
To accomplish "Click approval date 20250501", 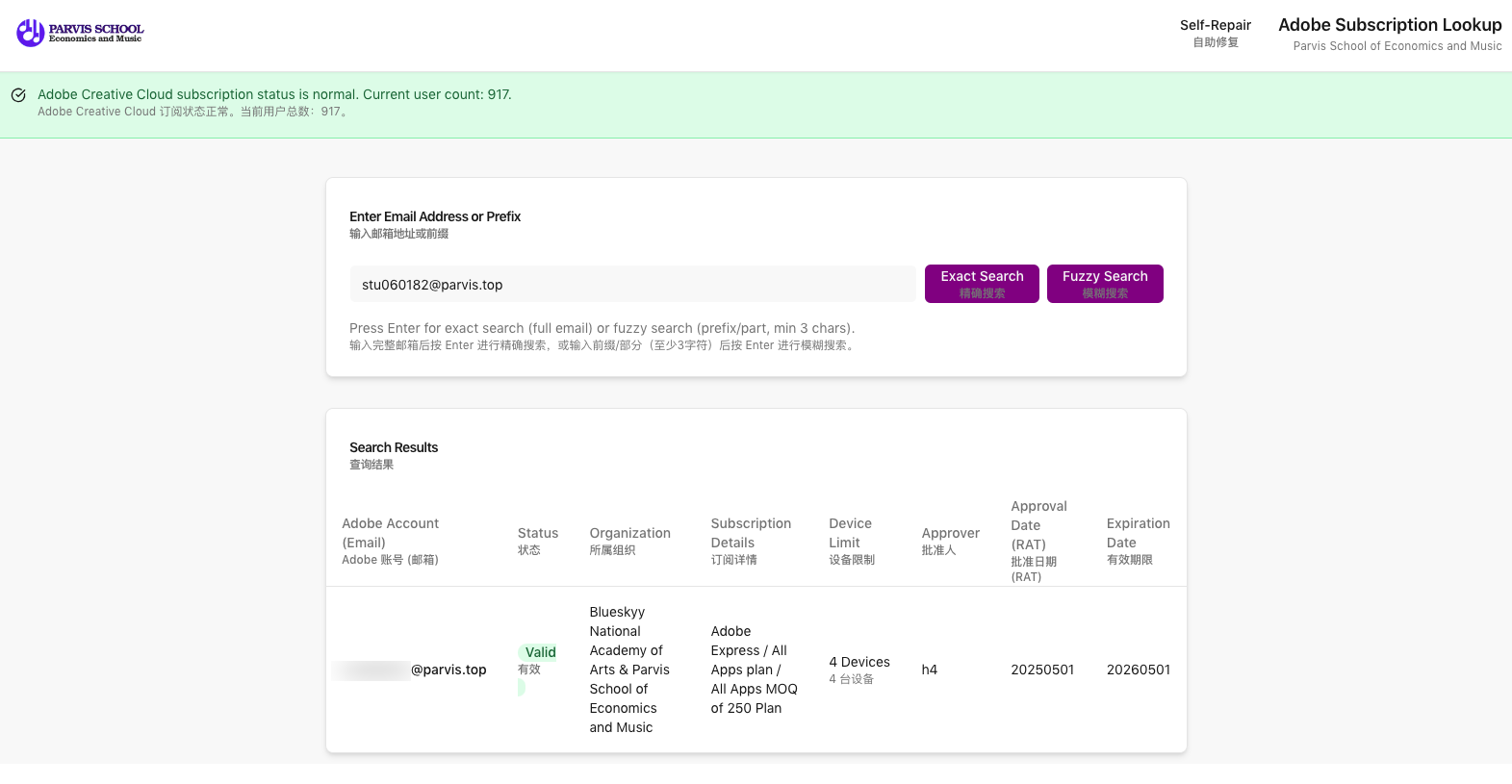I will coord(1042,670).
